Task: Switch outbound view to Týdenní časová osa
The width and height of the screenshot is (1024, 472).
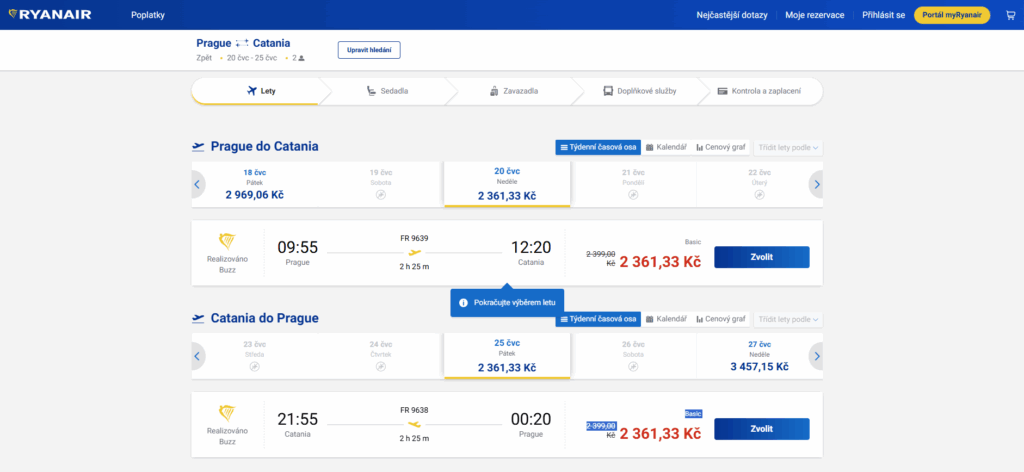Action: (598, 148)
